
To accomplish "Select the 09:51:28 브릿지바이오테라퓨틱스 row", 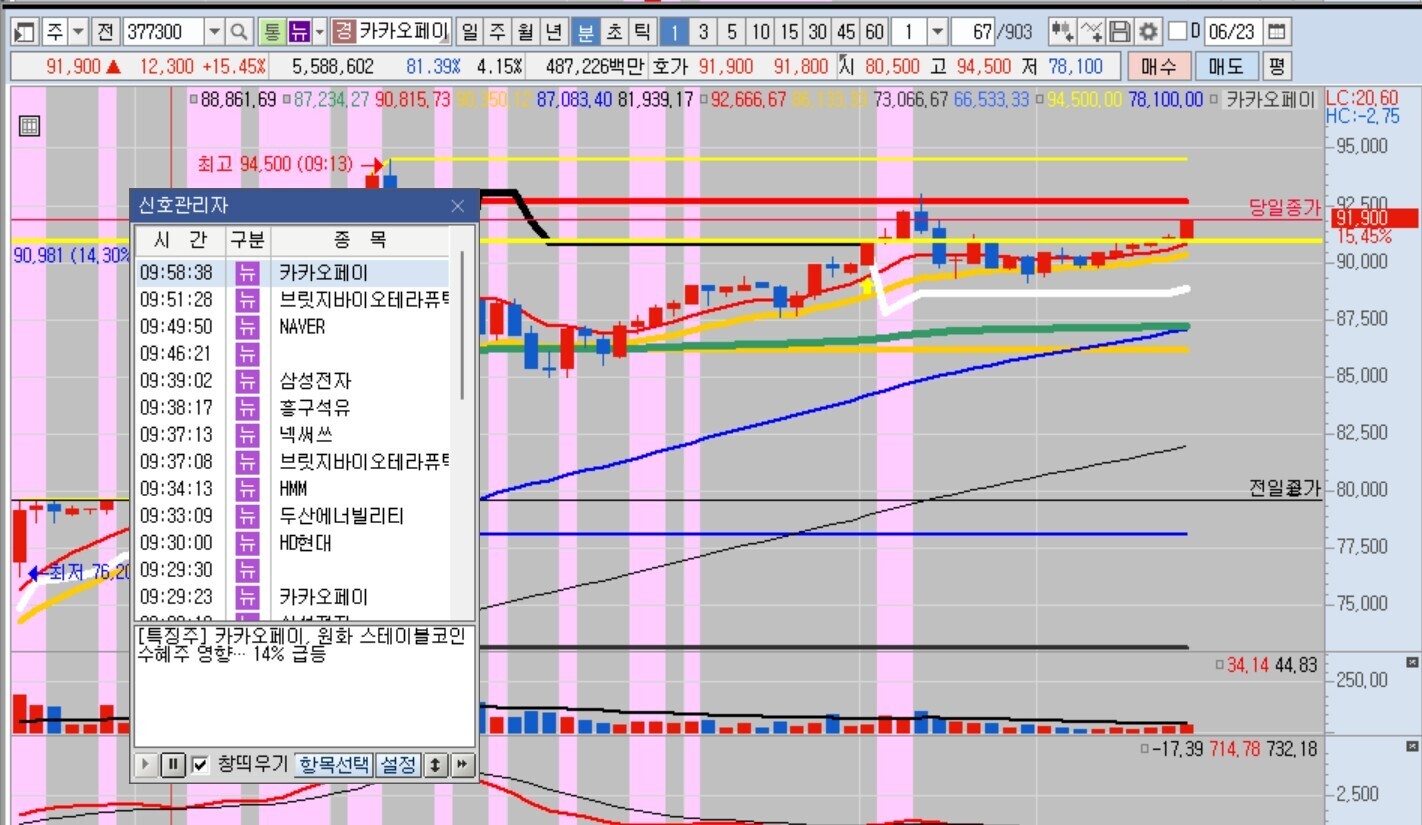I will [294, 299].
